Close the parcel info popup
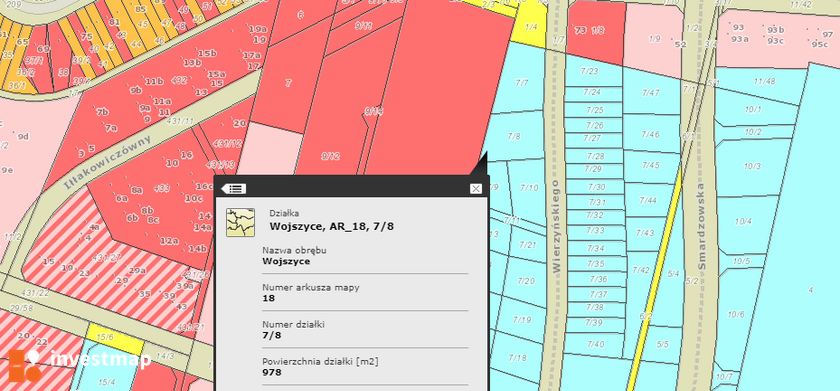 [x=475, y=189]
